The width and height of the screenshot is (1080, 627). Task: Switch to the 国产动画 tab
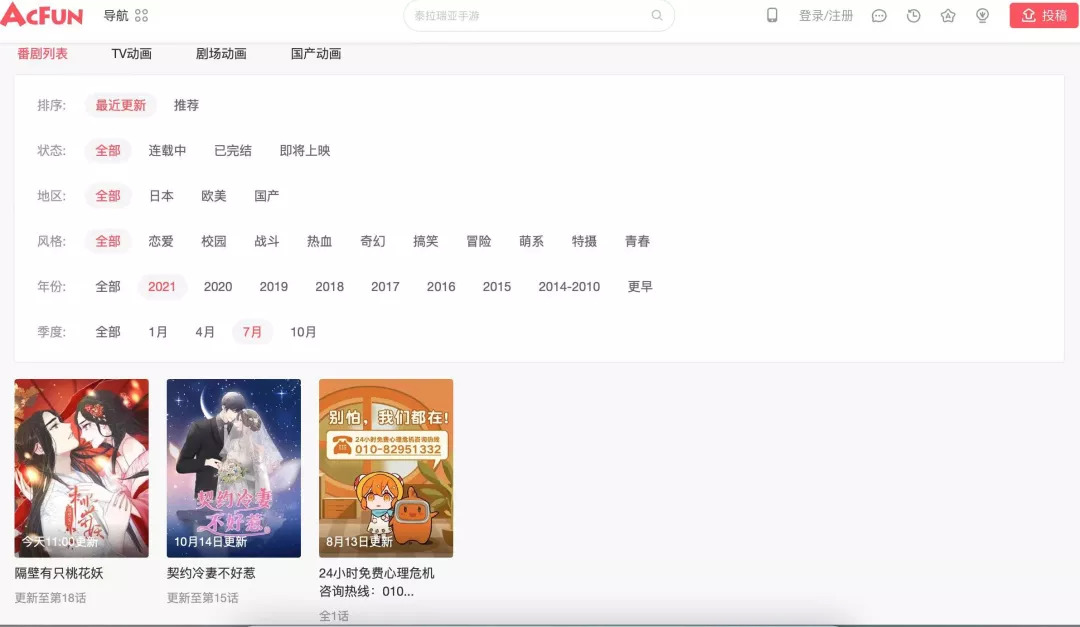coord(316,54)
